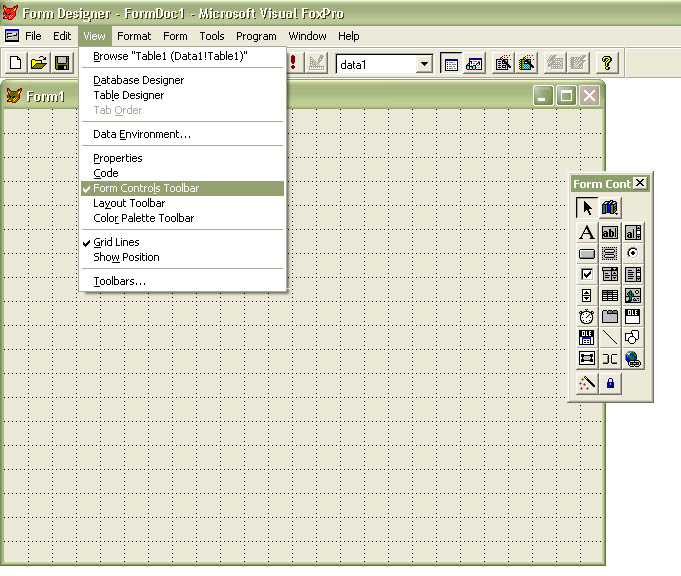The width and height of the screenshot is (681, 576).
Task: Open the Window menu
Action: pos(307,36)
